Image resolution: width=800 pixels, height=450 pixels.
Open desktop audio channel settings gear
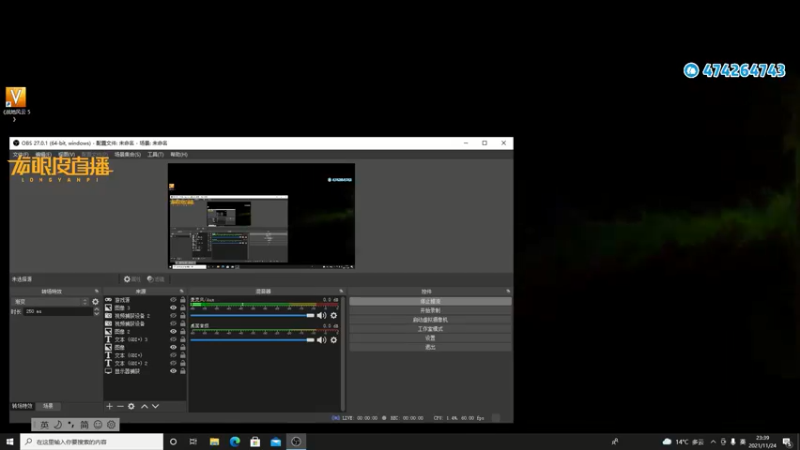point(334,340)
